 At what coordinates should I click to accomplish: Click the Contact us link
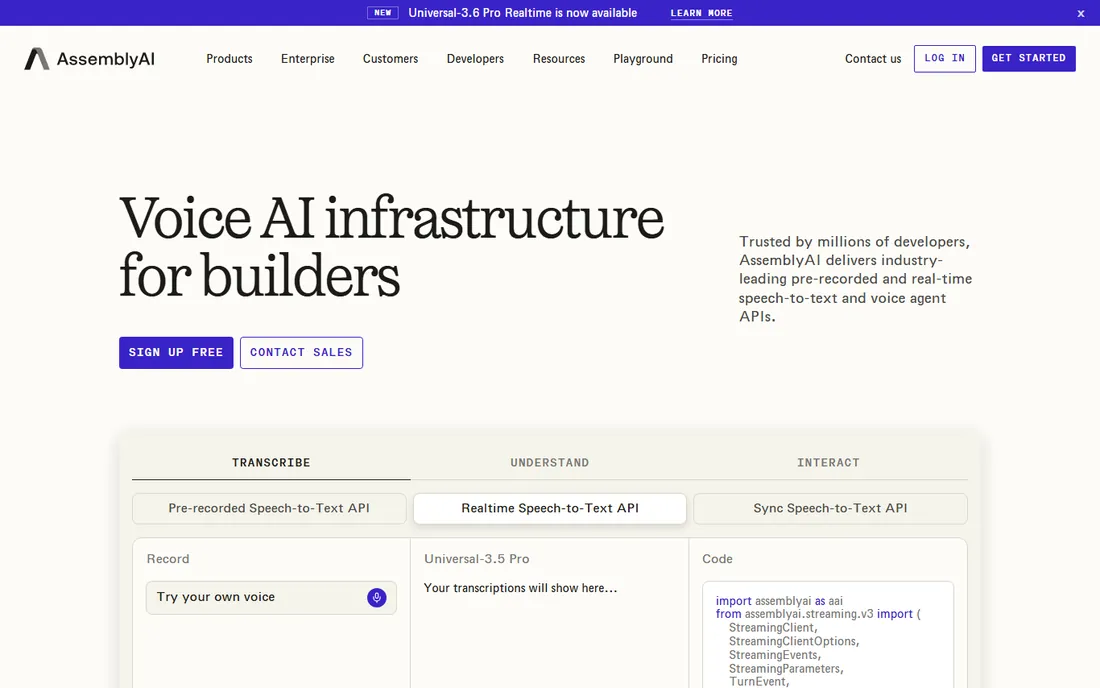click(873, 59)
